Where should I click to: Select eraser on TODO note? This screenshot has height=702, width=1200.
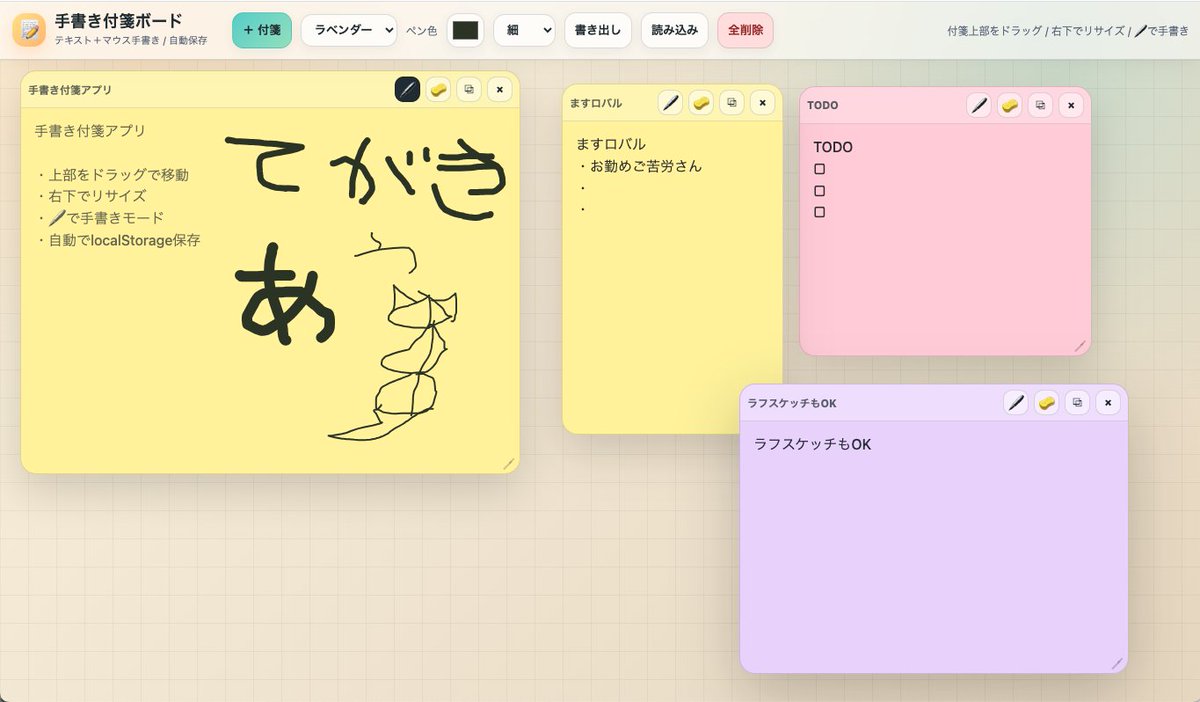(x=1010, y=105)
